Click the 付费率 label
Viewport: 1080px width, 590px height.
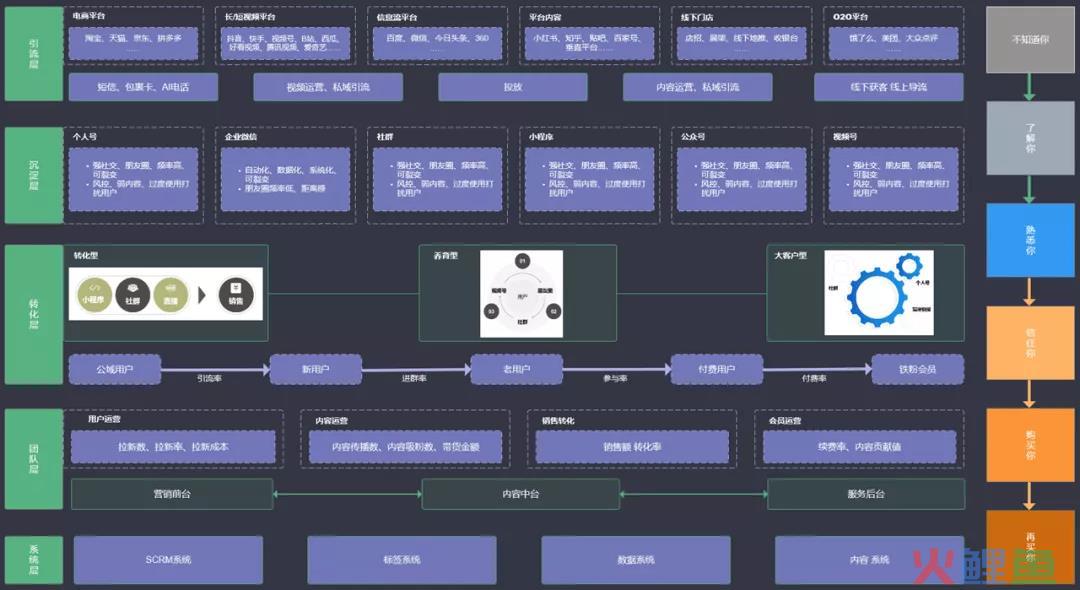coord(814,378)
